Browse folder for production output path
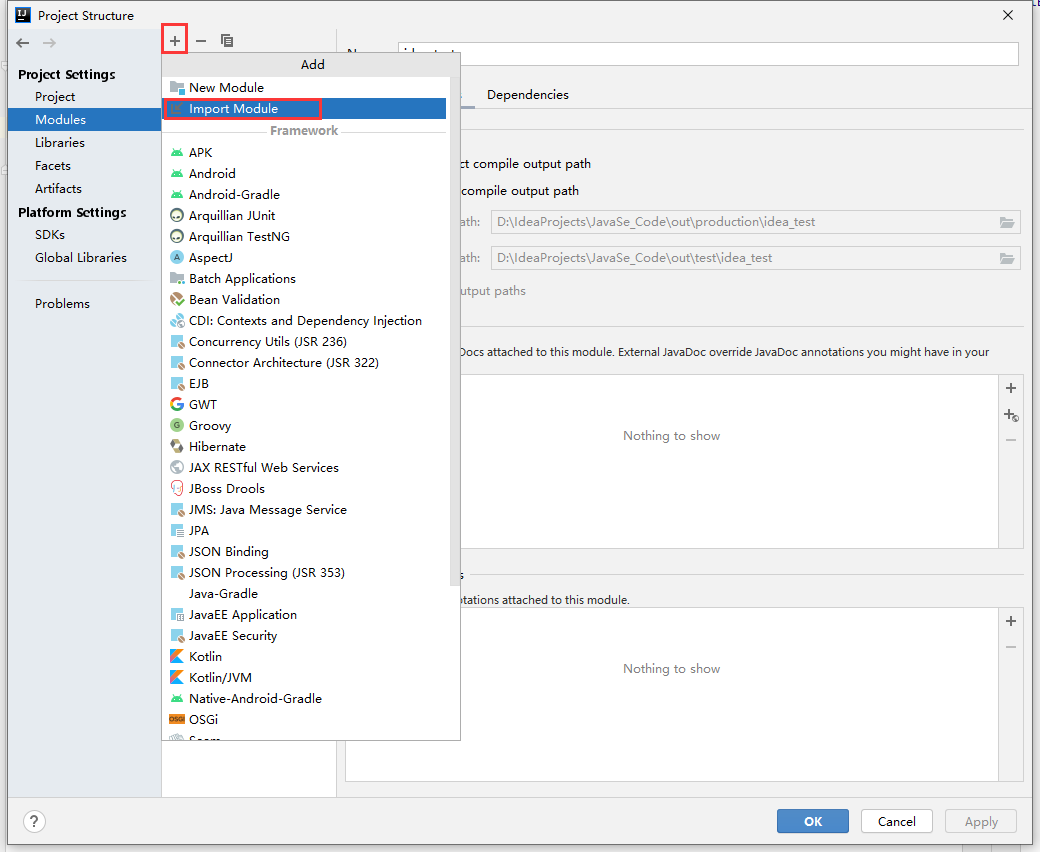Screen dimensions: 1040x852 (1007, 222)
